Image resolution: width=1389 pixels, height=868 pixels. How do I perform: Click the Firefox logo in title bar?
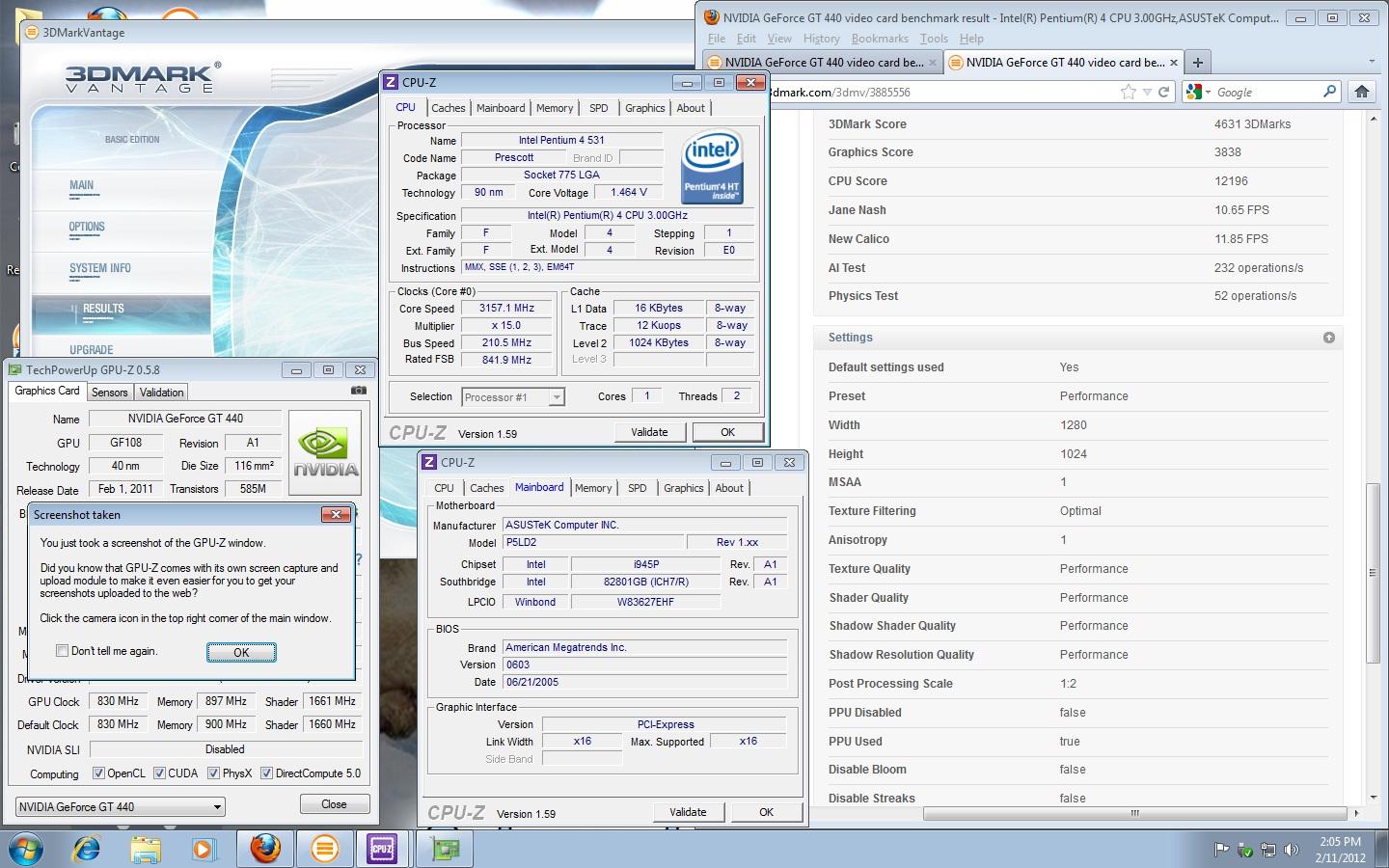(x=712, y=17)
